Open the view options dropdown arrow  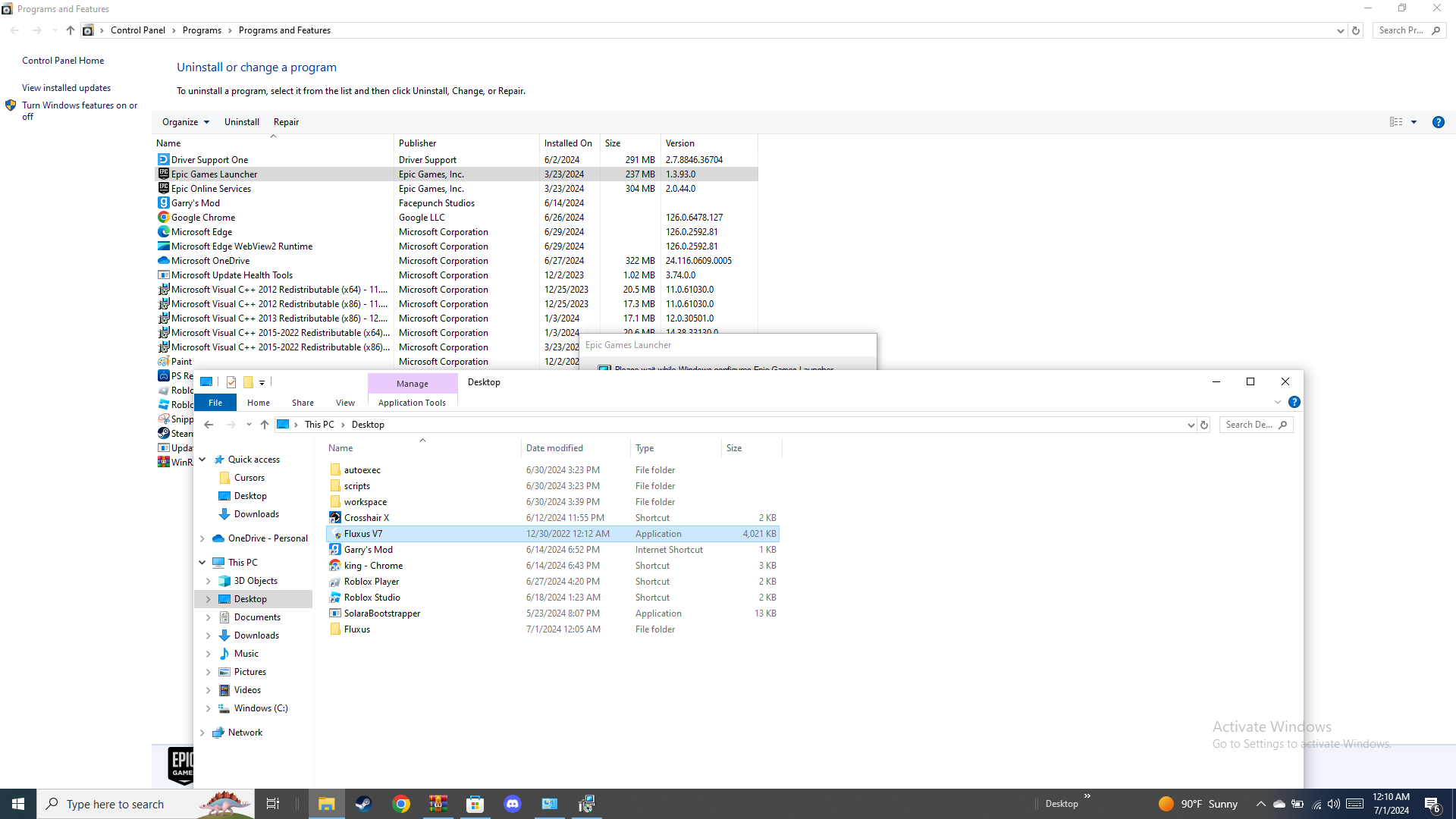pos(1414,122)
